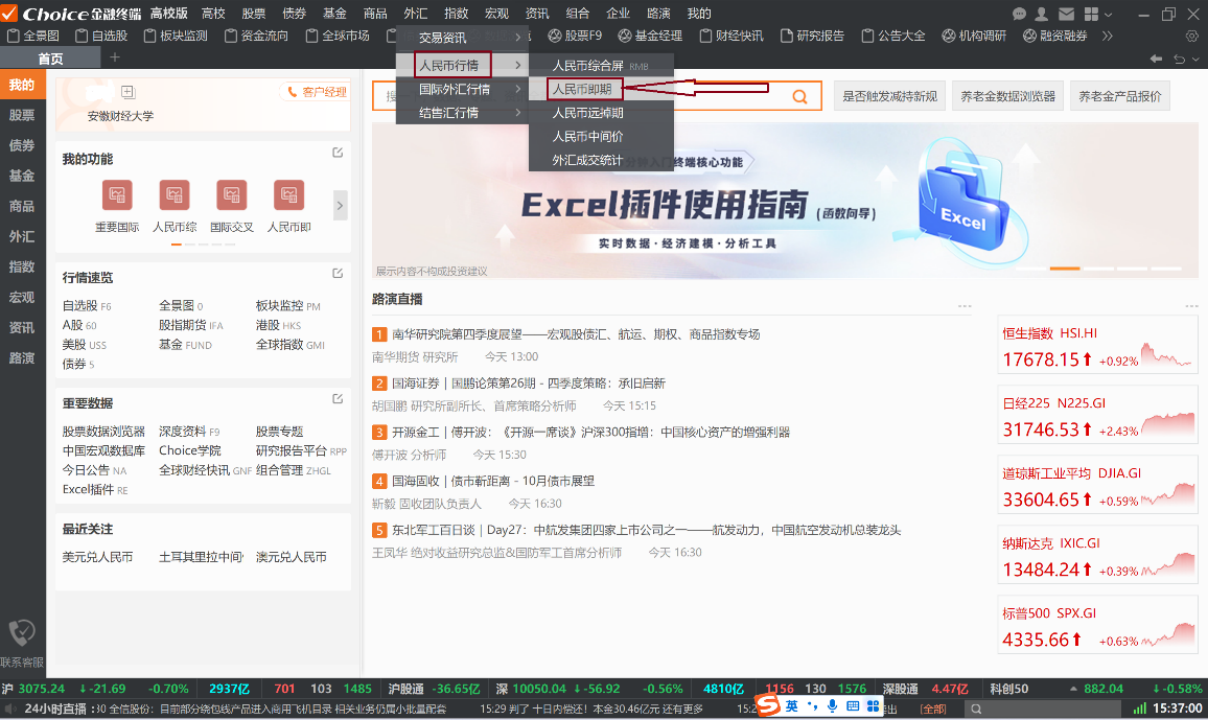Click the Excel插件使用指南 banner
1208x720 pixels.
pos(785,201)
